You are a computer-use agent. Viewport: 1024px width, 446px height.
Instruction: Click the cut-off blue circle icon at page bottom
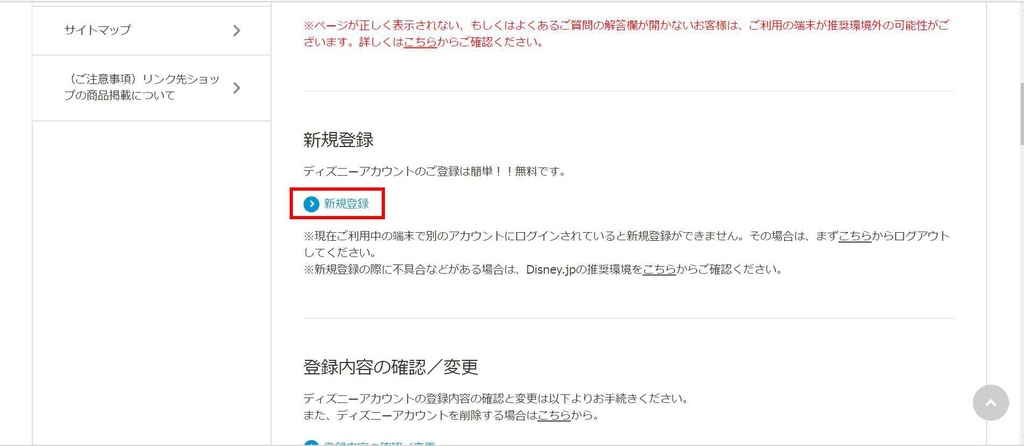pyautogui.click(x=312, y=444)
